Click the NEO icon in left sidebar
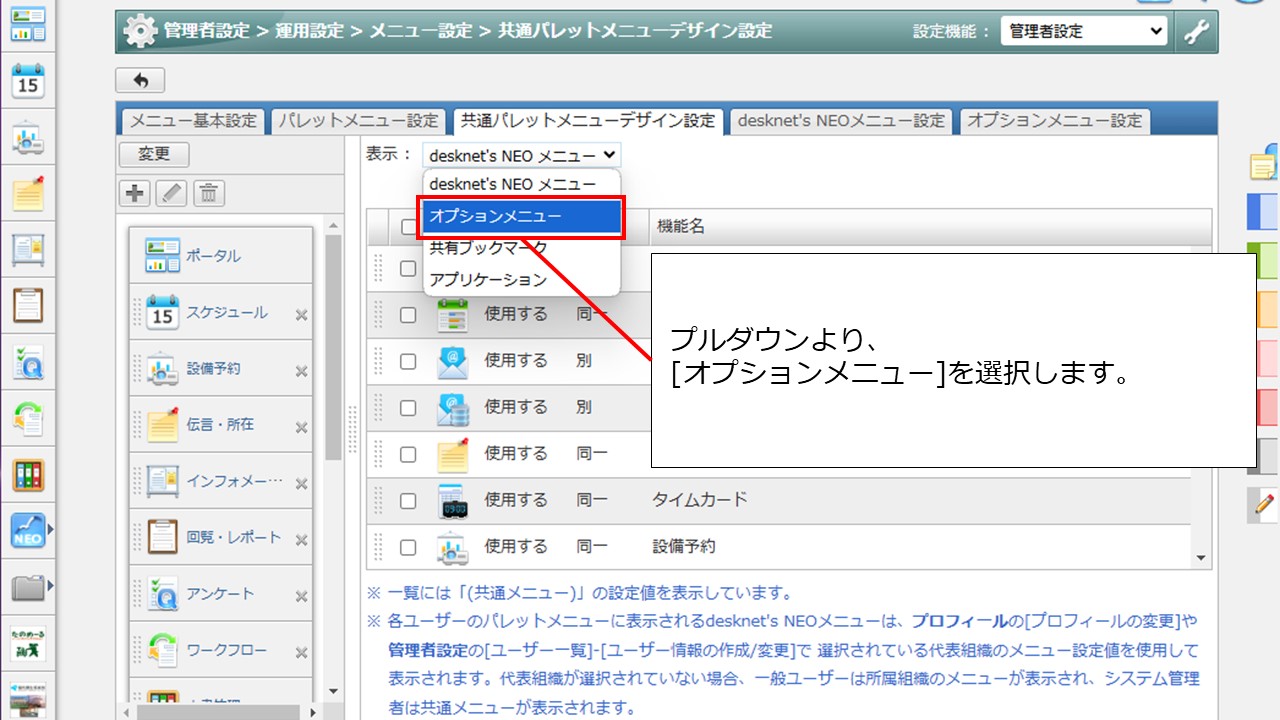 coord(27,530)
